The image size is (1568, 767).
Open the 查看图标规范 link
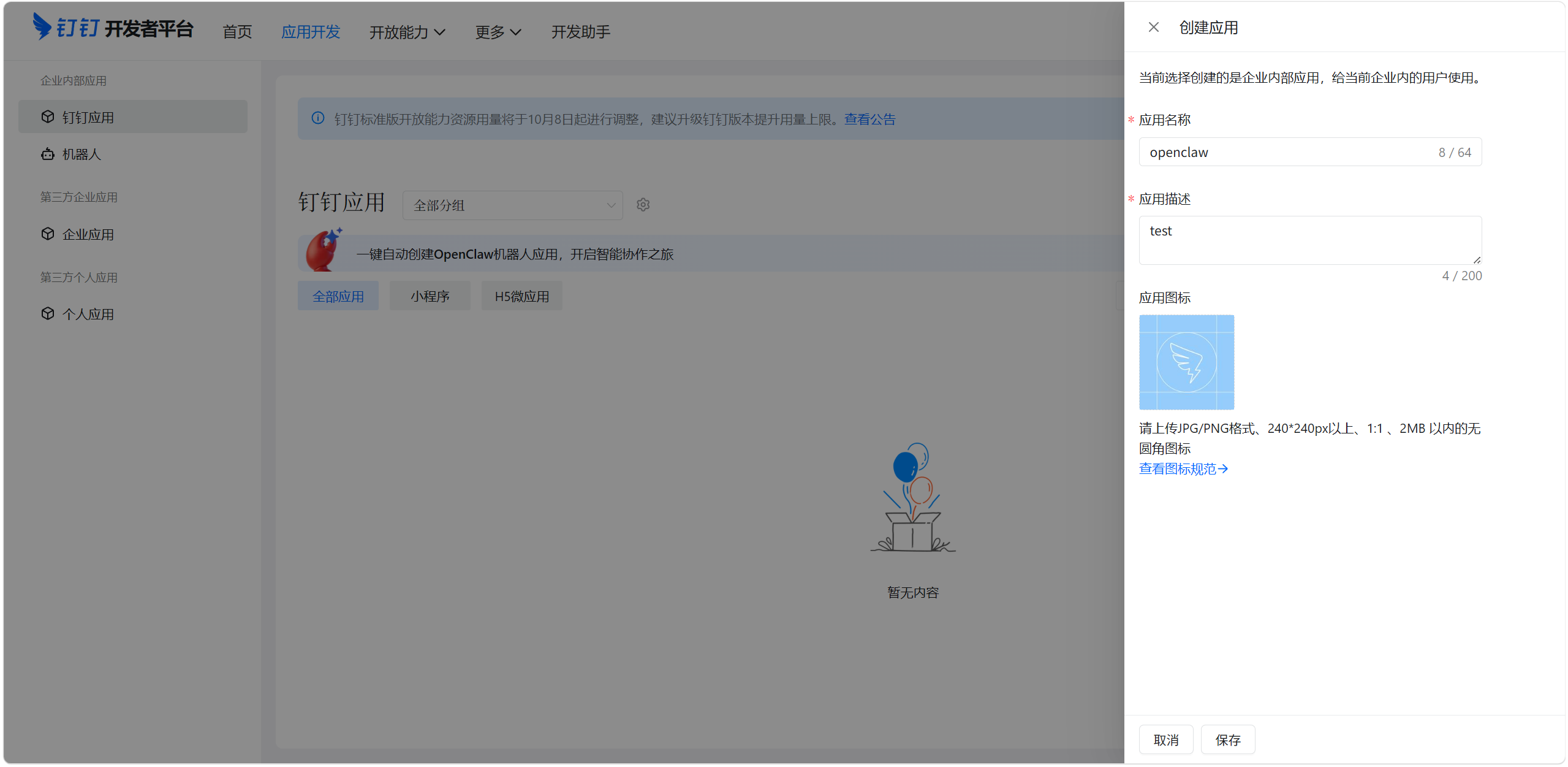pos(1183,469)
